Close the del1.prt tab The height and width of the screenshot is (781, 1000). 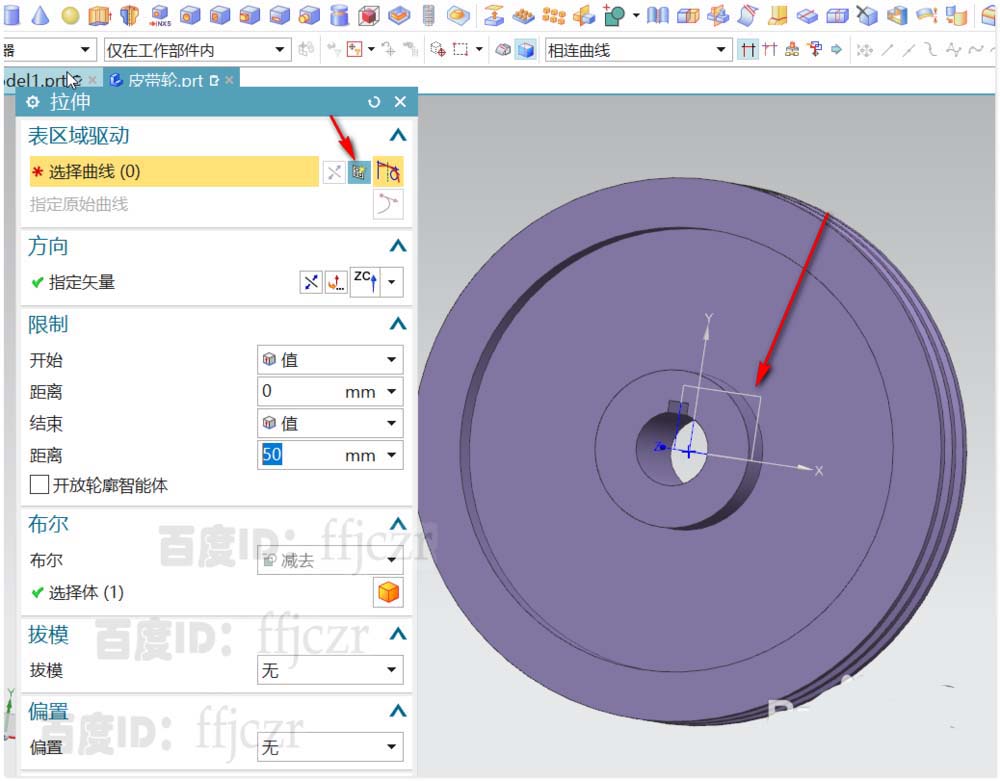click(92, 80)
